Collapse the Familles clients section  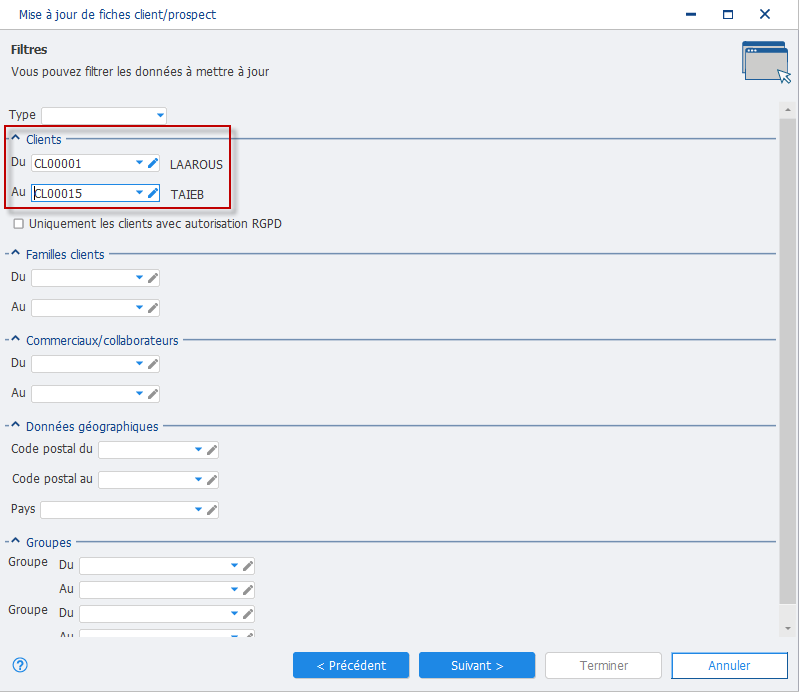pyautogui.click(x=15, y=253)
